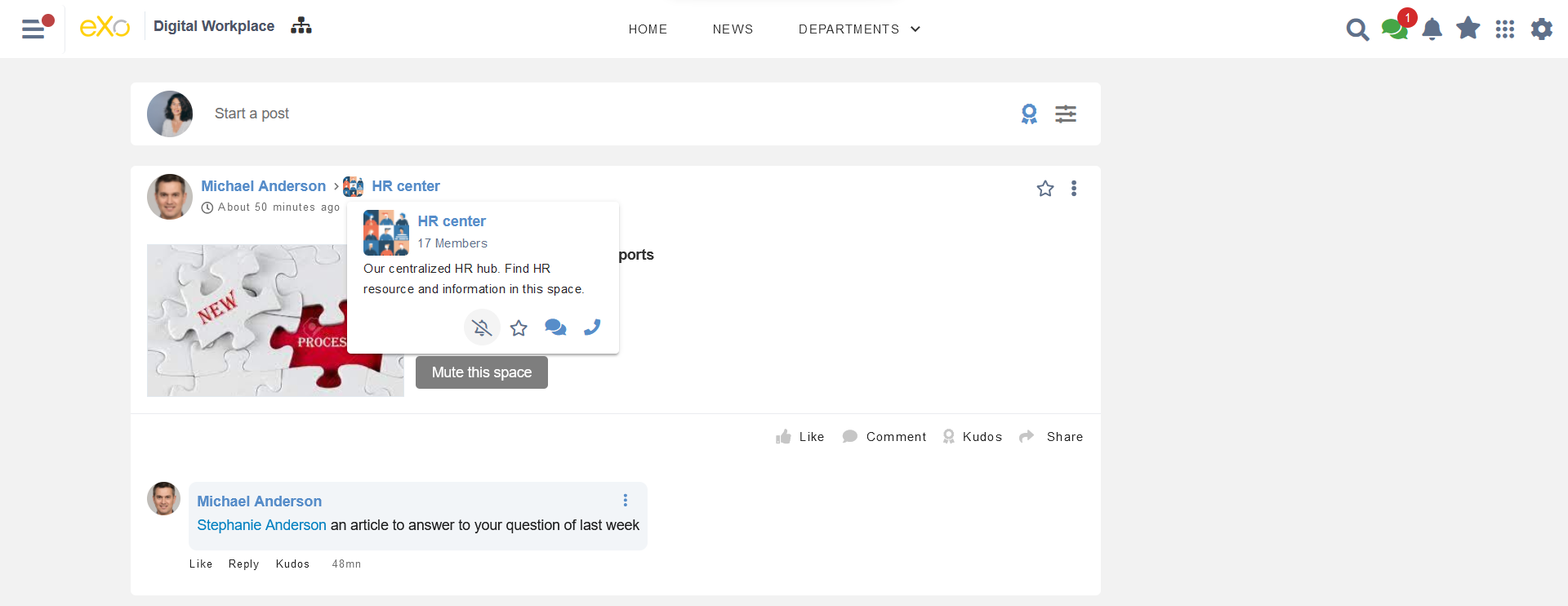Open chat messages with unread badge
1568x606 pixels.
pos(1394,29)
